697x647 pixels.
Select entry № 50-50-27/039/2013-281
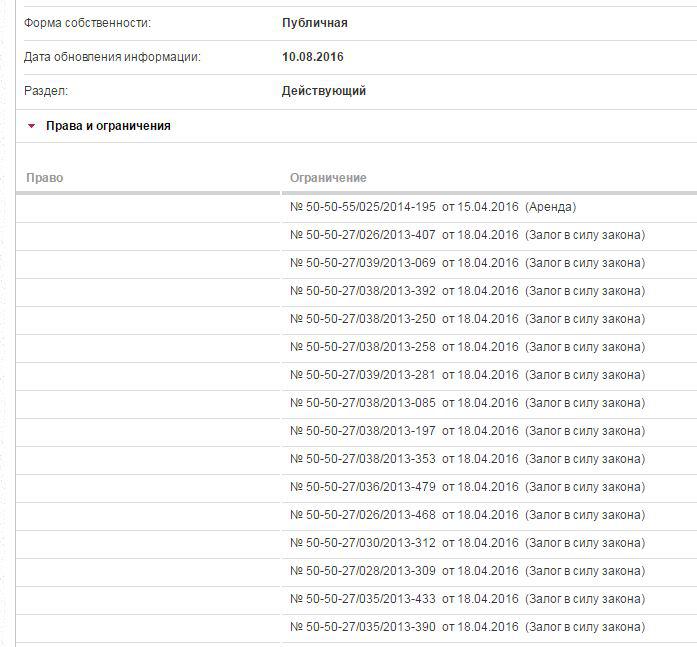coord(467,375)
